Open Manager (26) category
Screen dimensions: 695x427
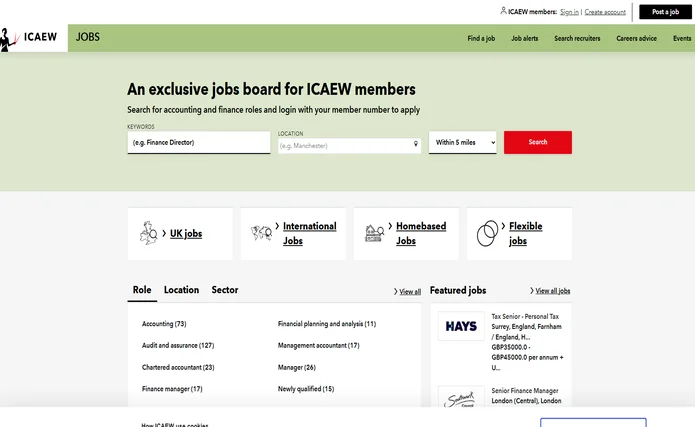tap(297, 367)
